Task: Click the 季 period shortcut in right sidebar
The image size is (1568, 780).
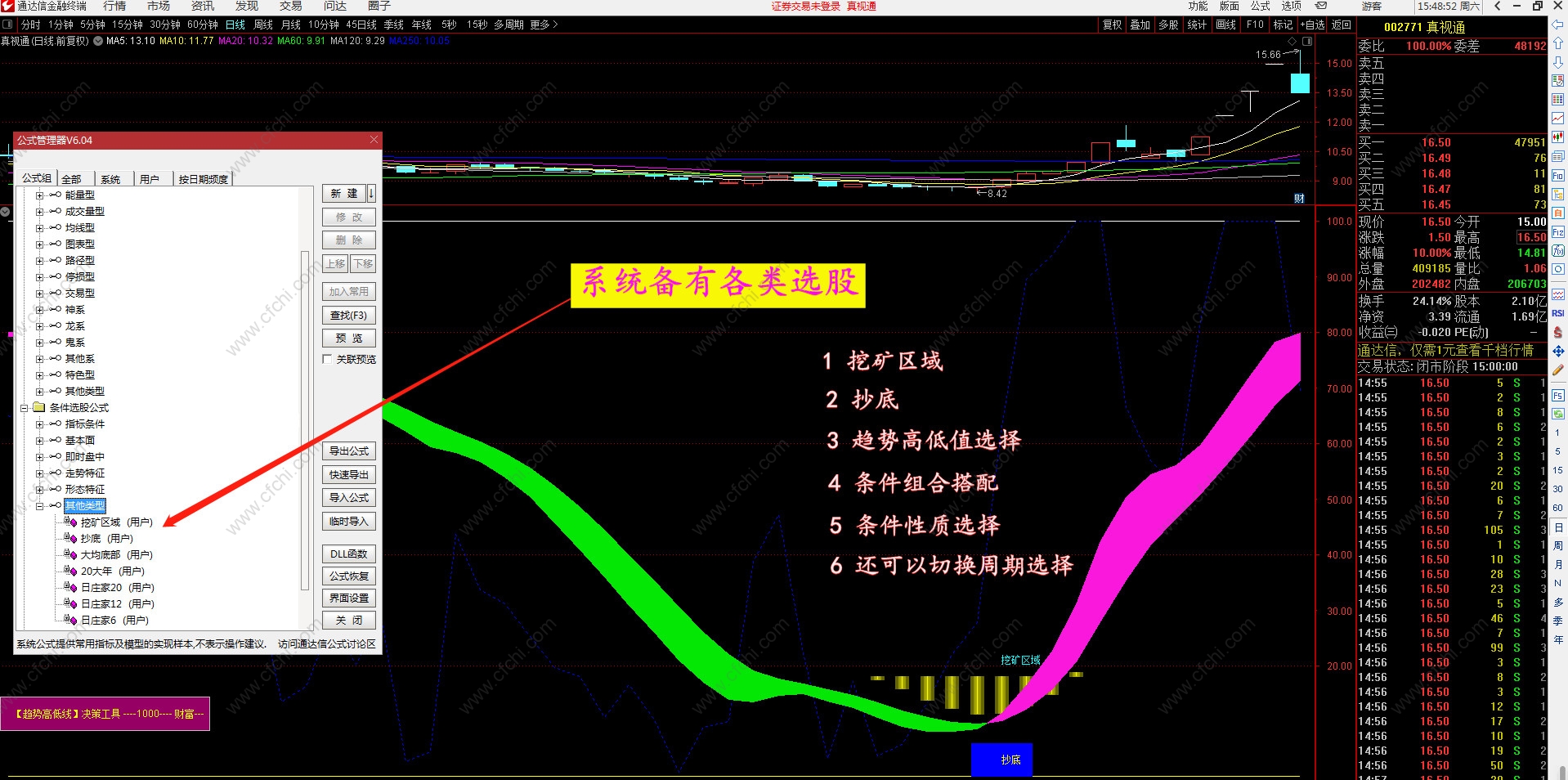Action: (1558, 621)
